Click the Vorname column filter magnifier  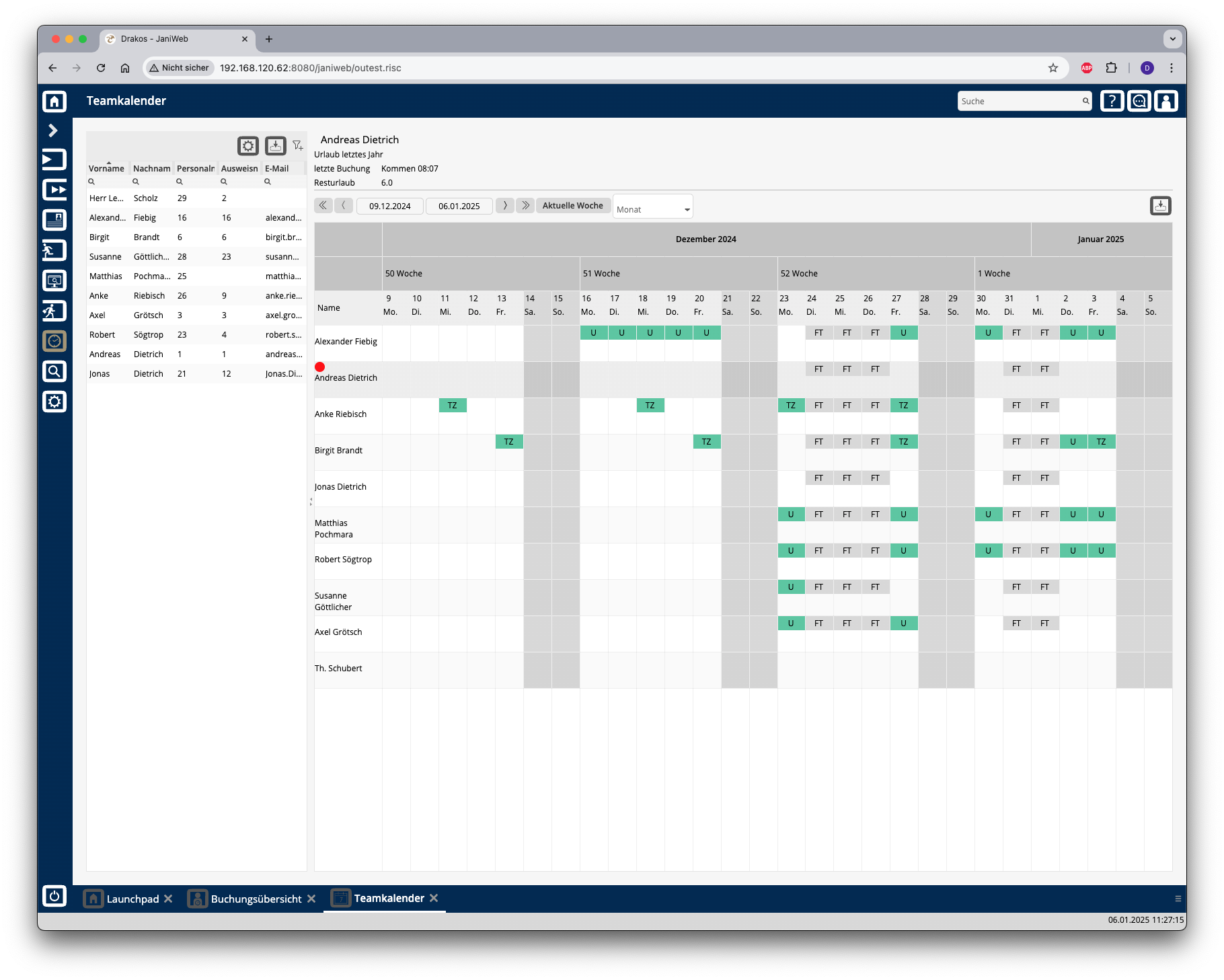[91, 182]
